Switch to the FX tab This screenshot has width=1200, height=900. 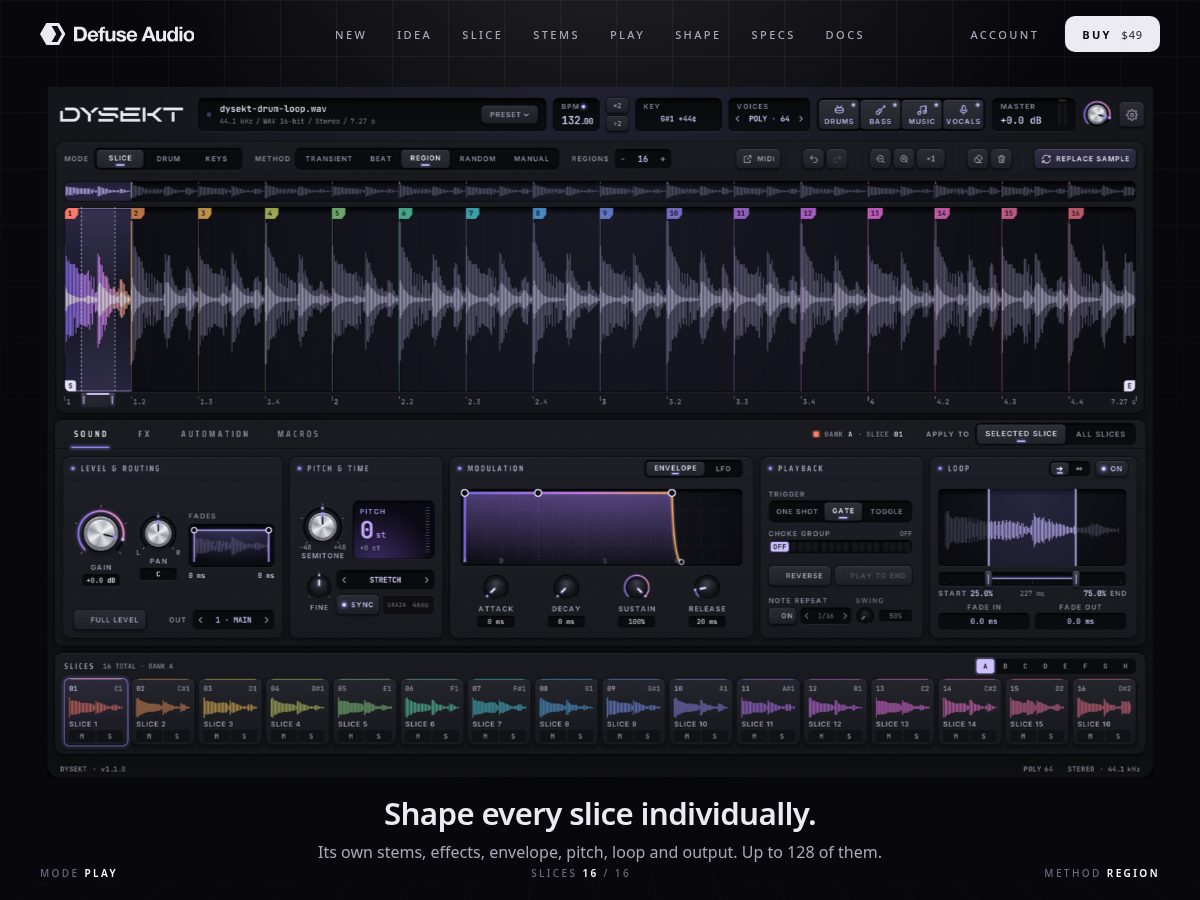coord(144,434)
